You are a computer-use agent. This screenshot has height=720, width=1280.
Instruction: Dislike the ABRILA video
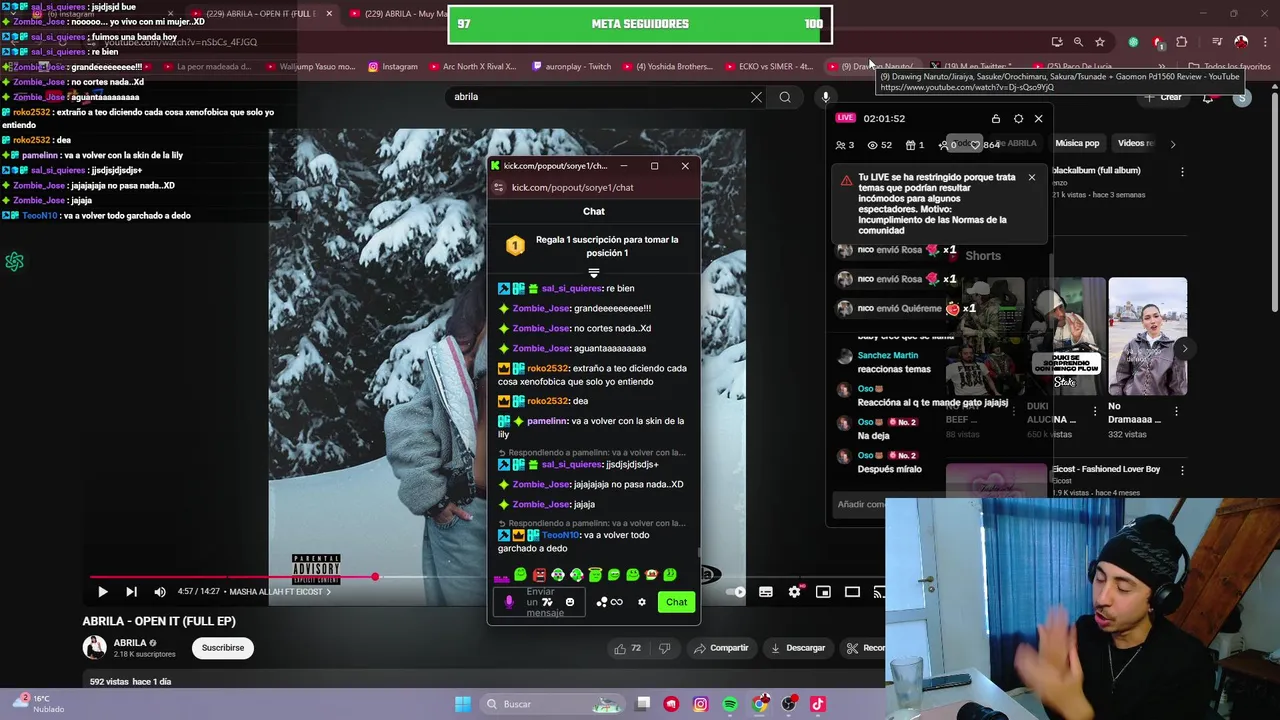pos(664,648)
